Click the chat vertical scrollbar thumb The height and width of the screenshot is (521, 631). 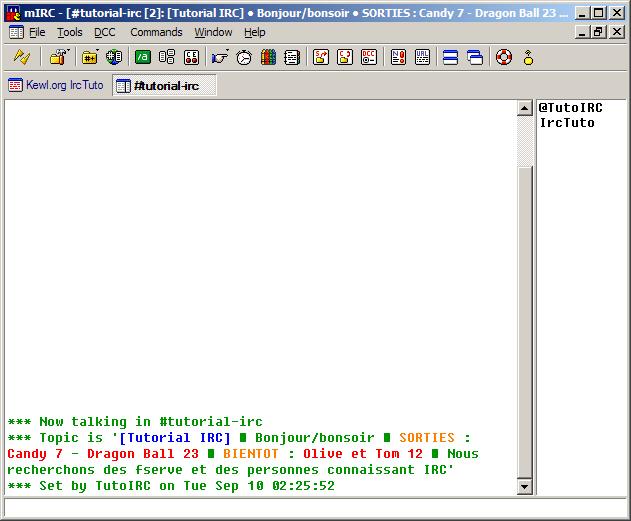click(524, 322)
